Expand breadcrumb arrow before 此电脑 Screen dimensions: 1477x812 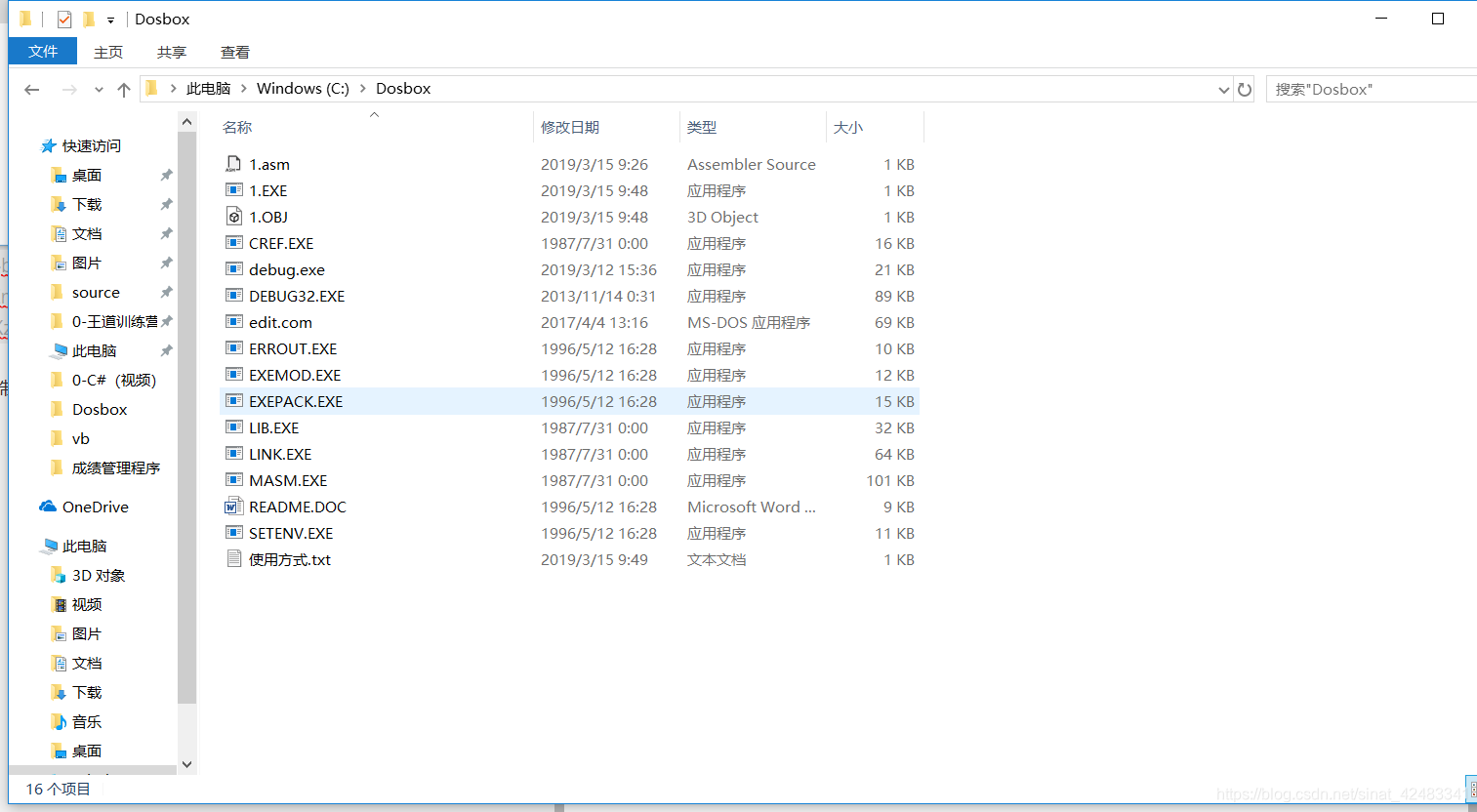(174, 88)
